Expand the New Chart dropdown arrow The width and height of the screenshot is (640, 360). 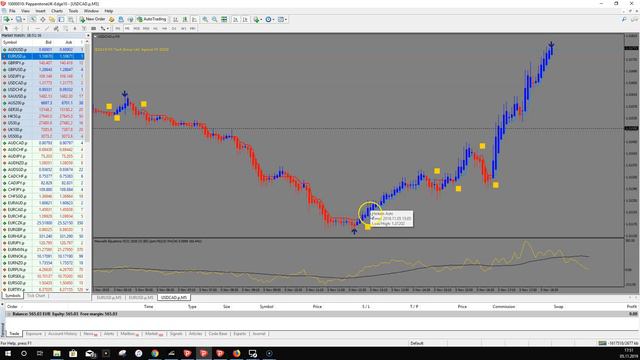click(x=12, y=20)
